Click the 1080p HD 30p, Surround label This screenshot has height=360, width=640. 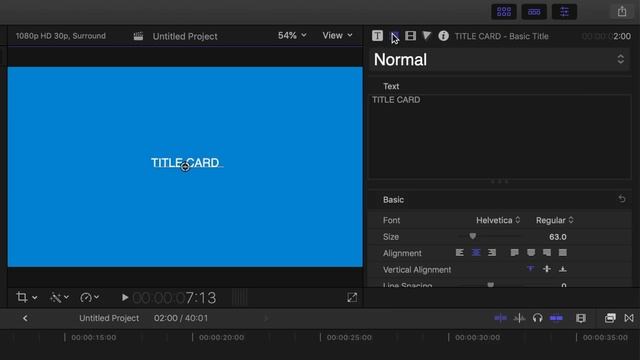61,36
